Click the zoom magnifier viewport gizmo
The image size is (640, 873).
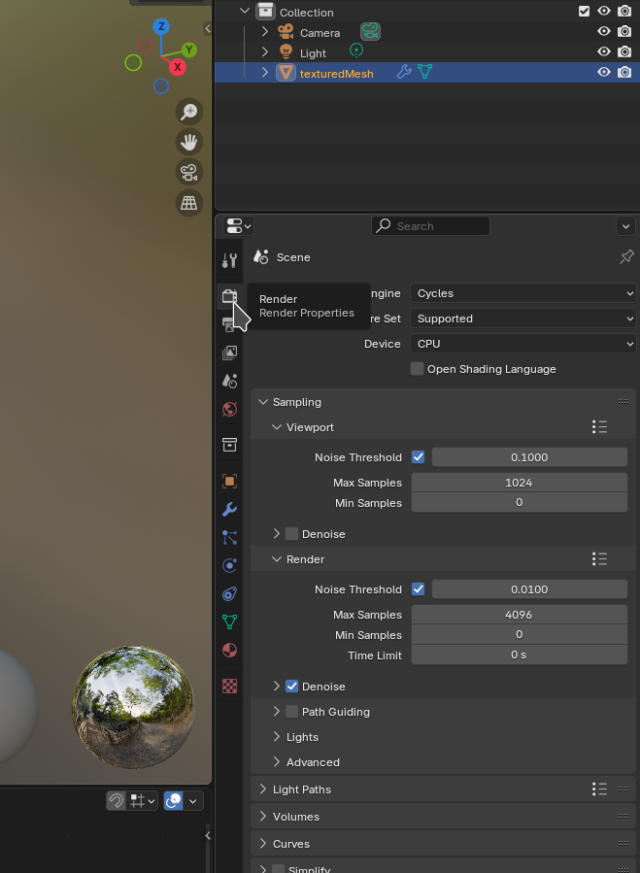(189, 112)
